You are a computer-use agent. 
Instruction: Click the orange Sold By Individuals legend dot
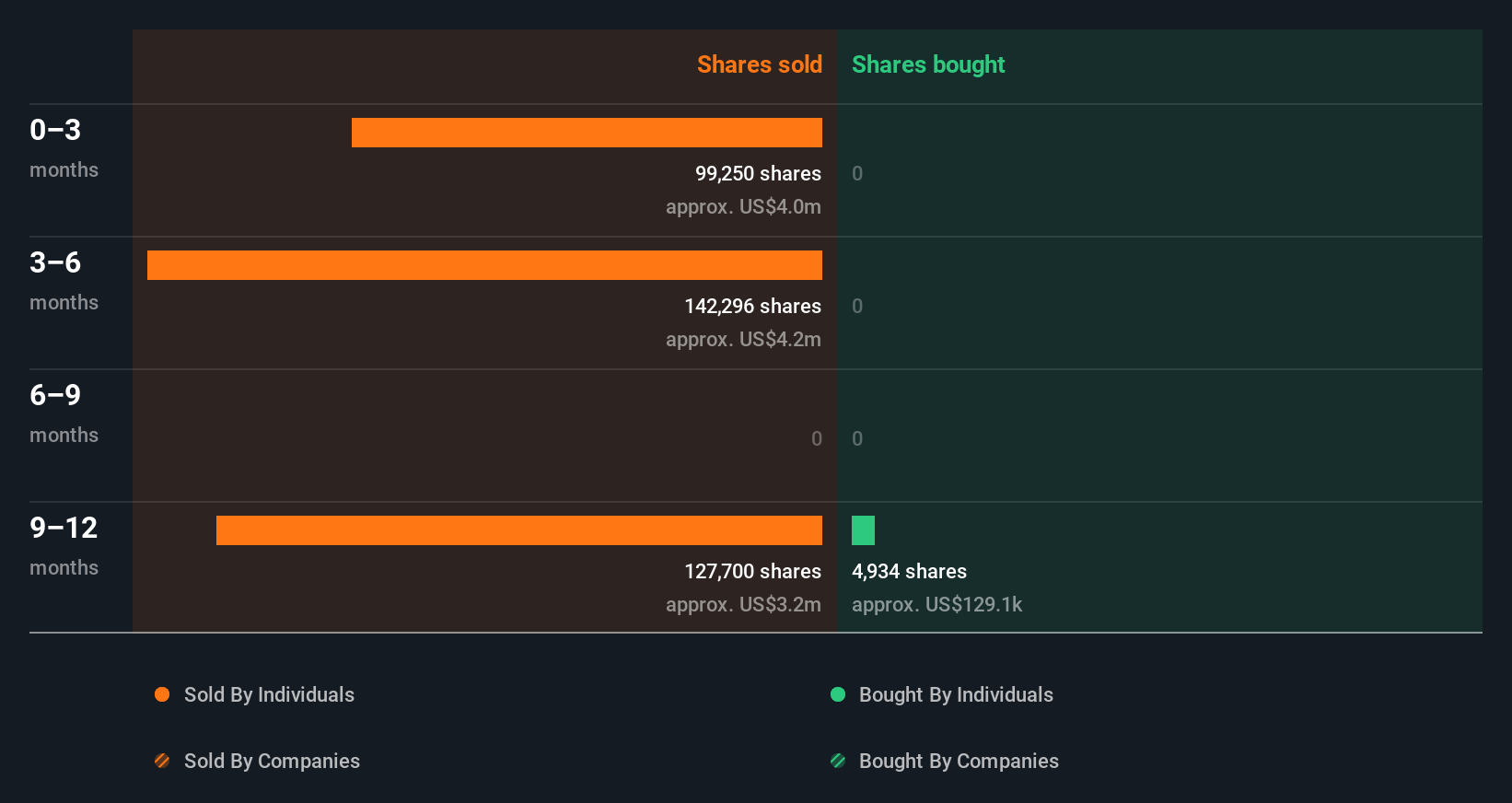click(x=162, y=694)
